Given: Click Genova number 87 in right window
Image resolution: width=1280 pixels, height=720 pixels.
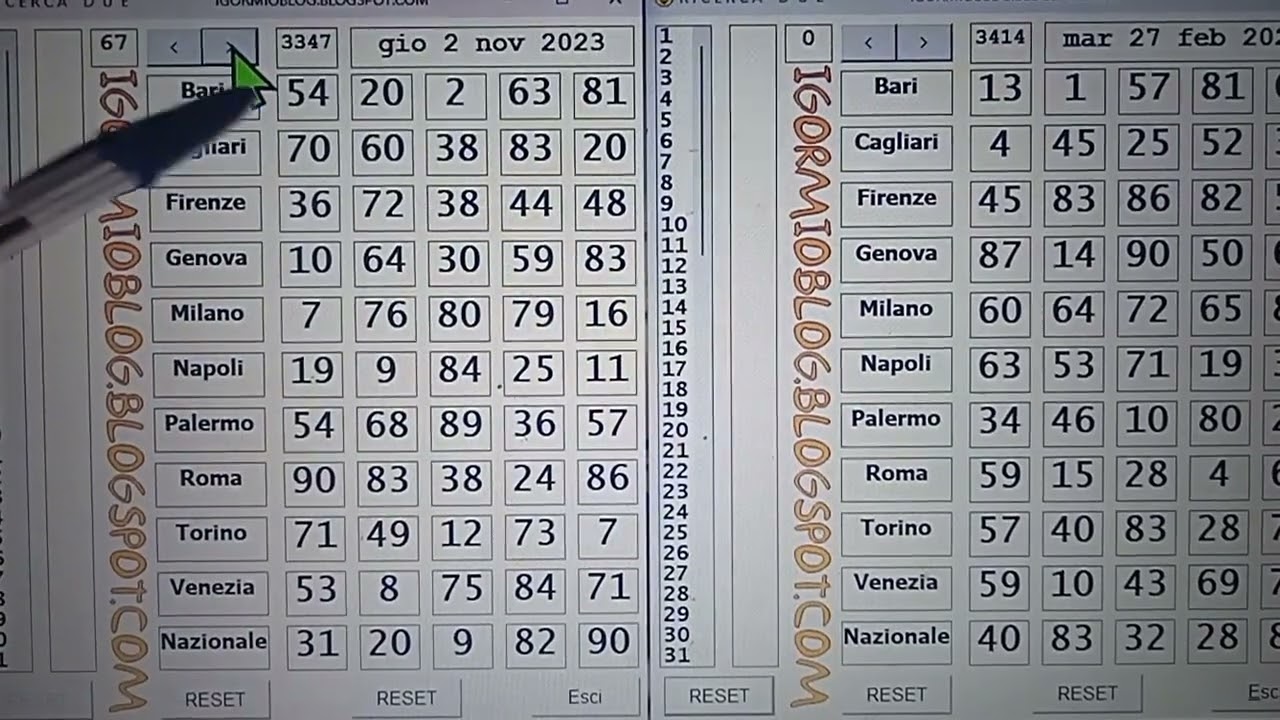Looking at the screenshot, I should tap(999, 255).
